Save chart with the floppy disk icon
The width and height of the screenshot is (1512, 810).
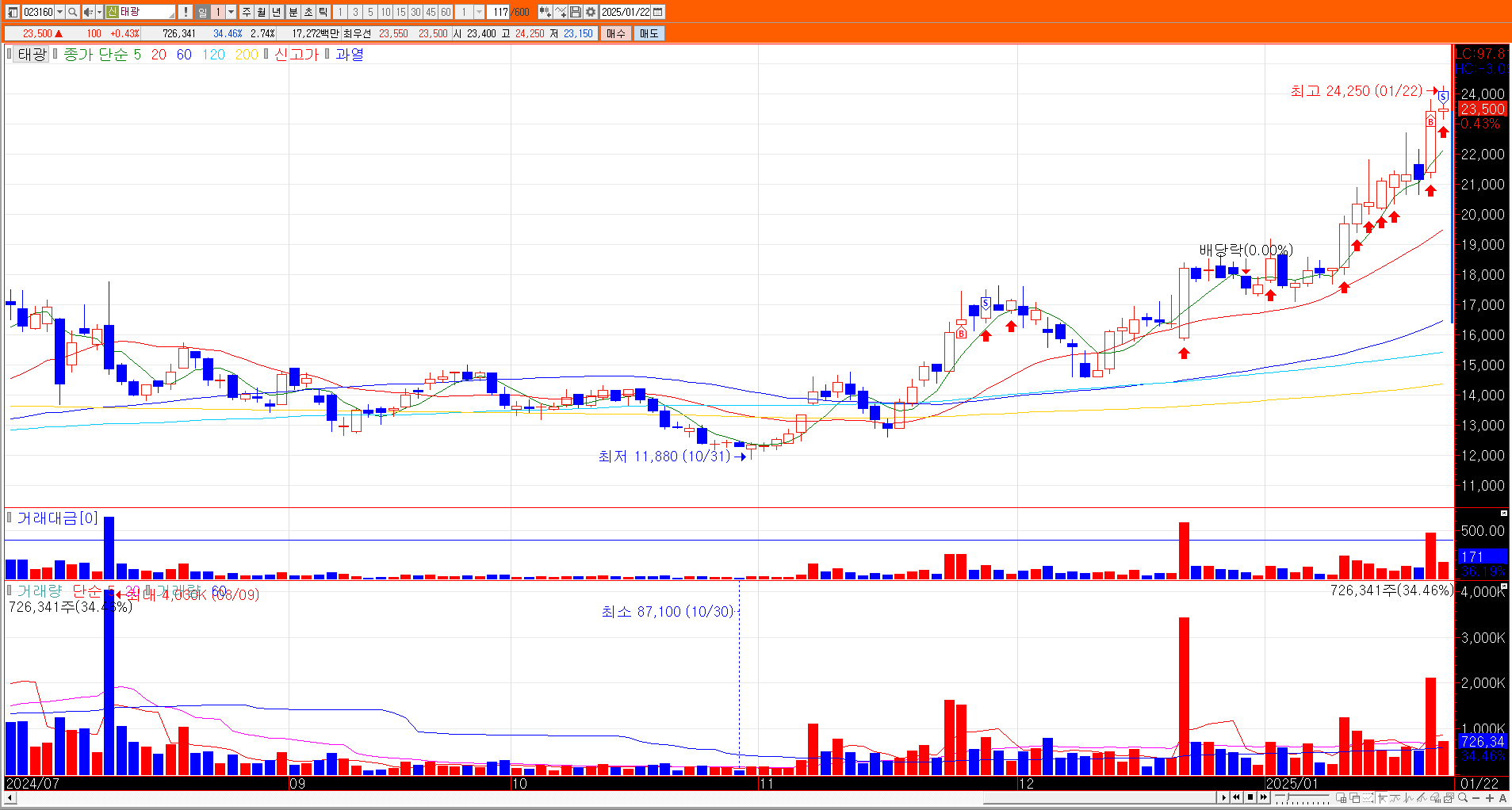tap(576, 12)
